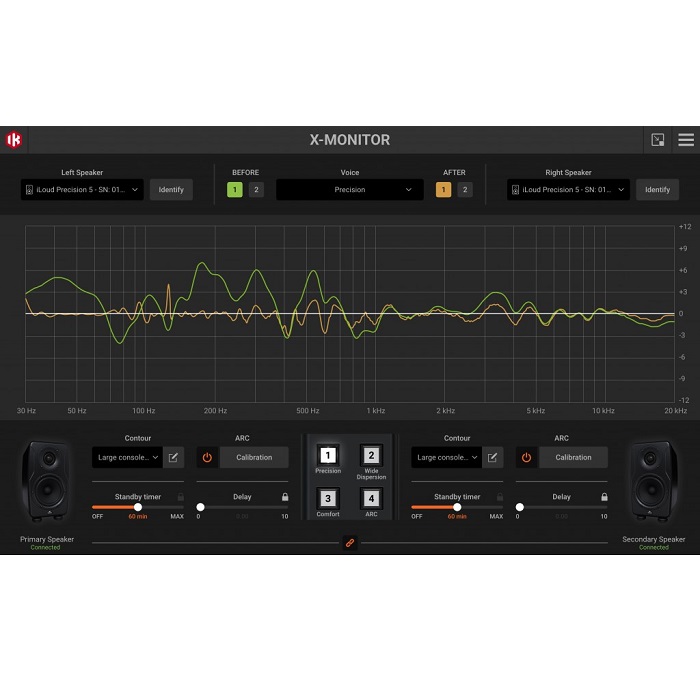Open the hamburger main menu
The image size is (700, 700).
686,140
